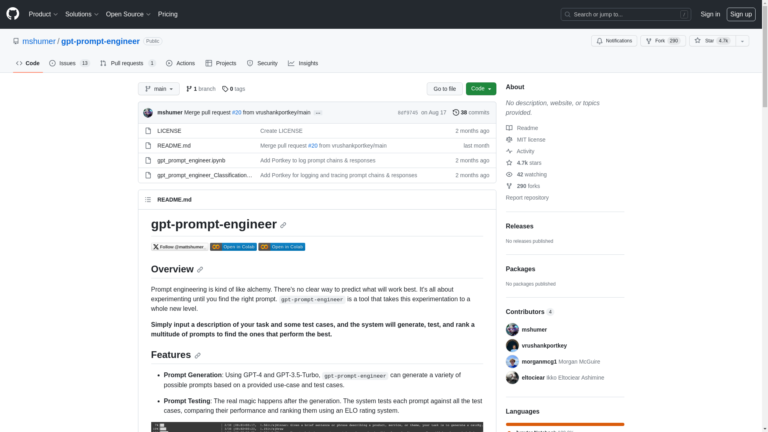The width and height of the screenshot is (768, 432).
Task: Open the README.md file
Action: [x=174, y=145]
